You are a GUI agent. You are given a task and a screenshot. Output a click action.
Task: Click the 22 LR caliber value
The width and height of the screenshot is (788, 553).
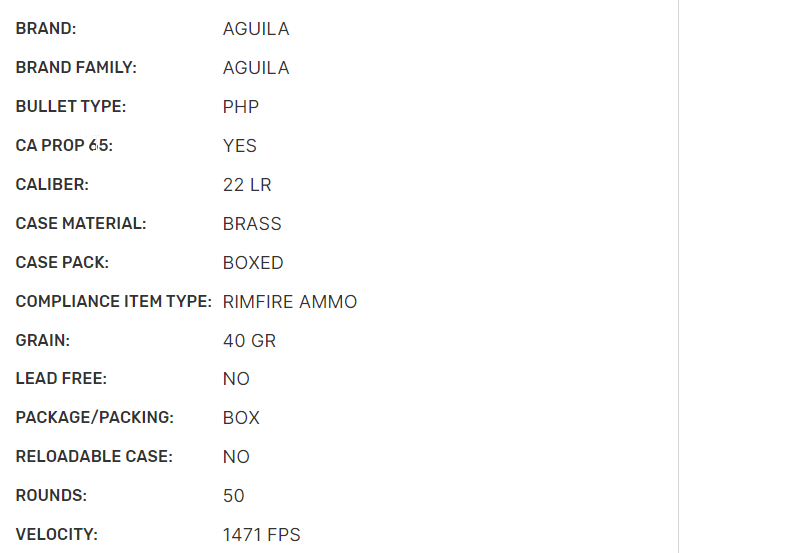click(247, 185)
